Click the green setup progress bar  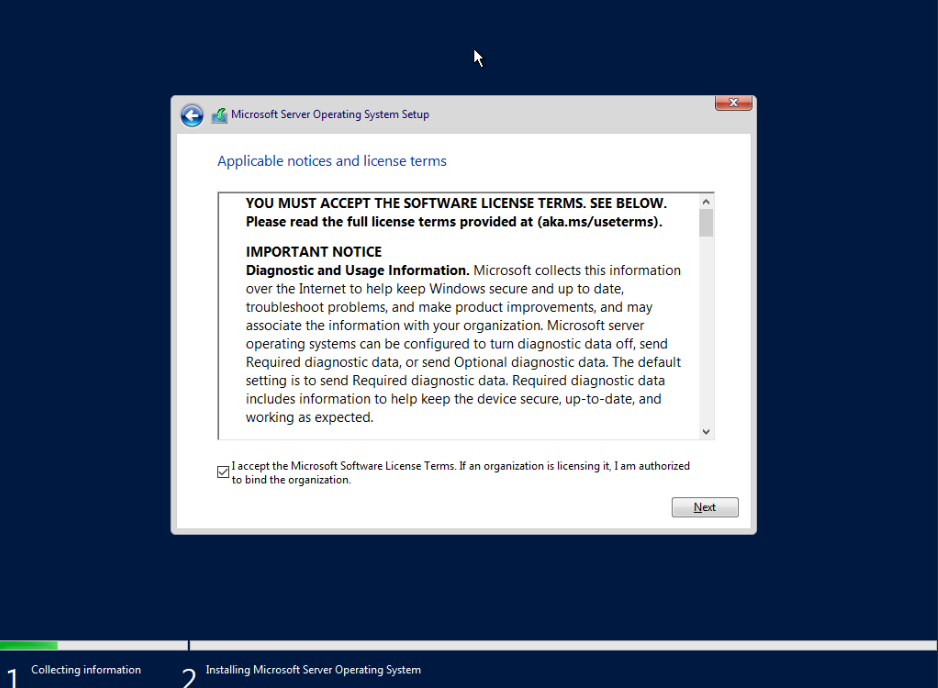29,646
